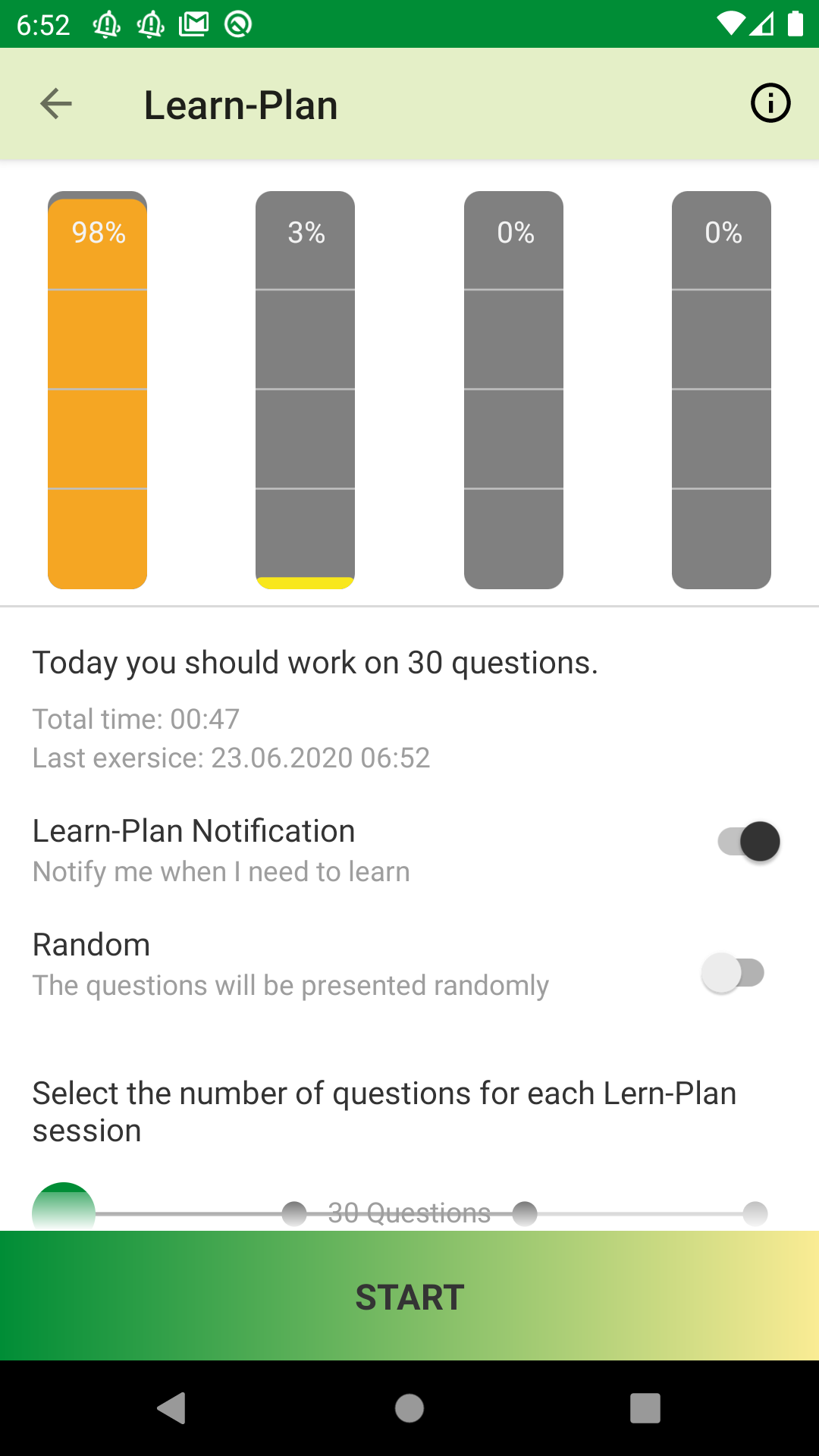Tap the rightmost slider stop dot
Image resolution: width=819 pixels, height=1456 pixels.
pyautogui.click(x=755, y=1213)
